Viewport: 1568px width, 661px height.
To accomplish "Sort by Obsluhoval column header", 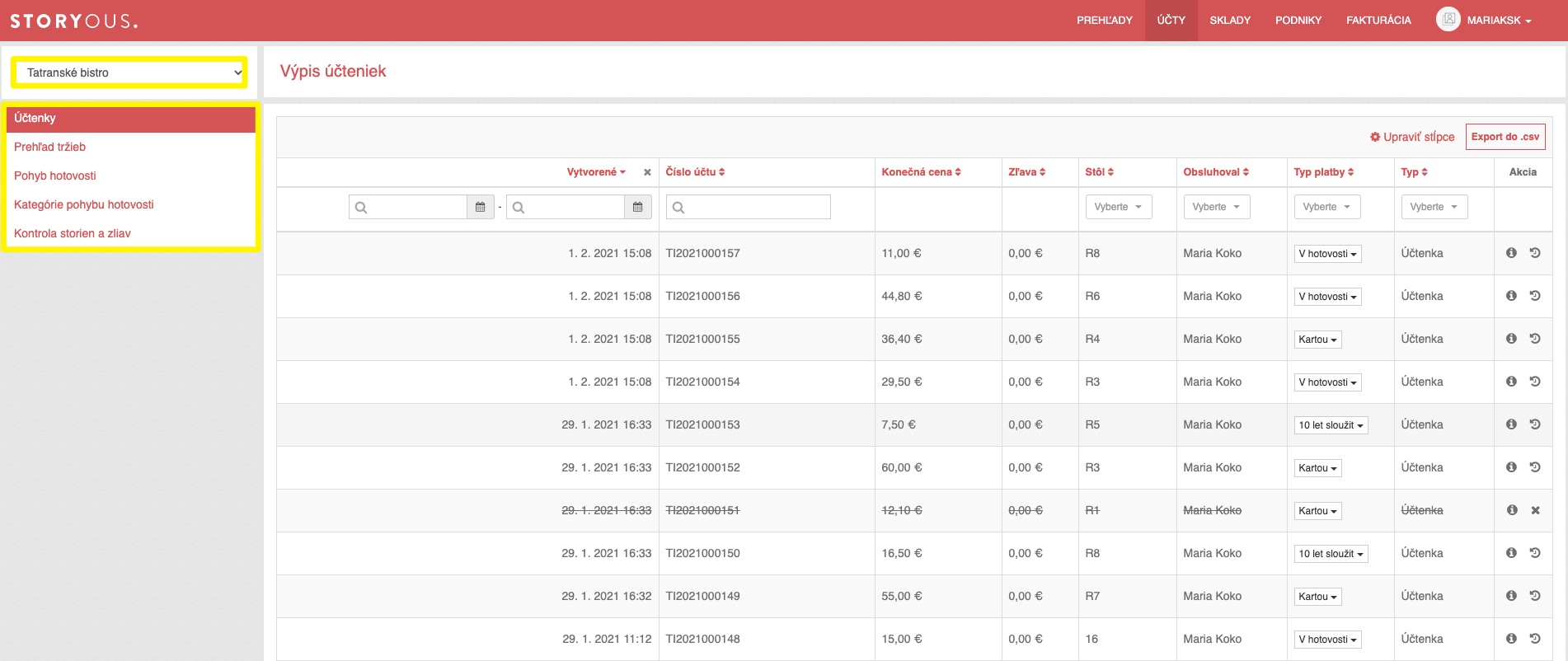I will (x=1216, y=172).
